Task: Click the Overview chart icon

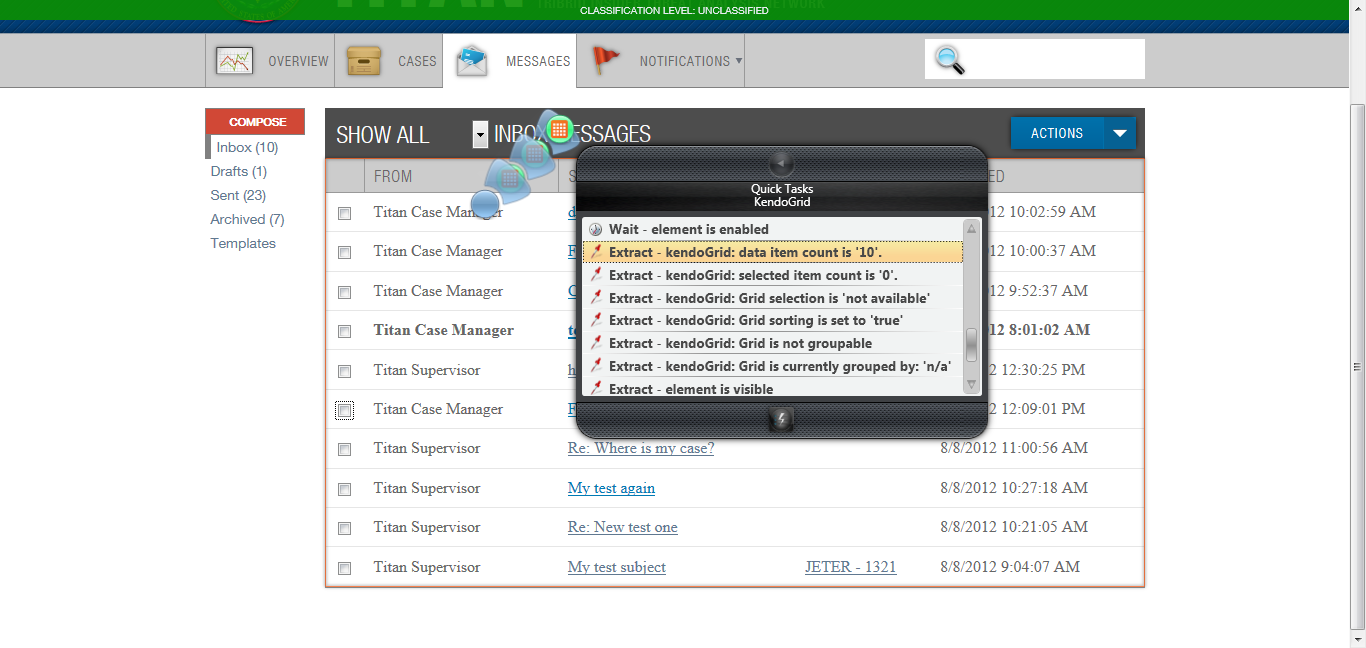Action: point(234,61)
